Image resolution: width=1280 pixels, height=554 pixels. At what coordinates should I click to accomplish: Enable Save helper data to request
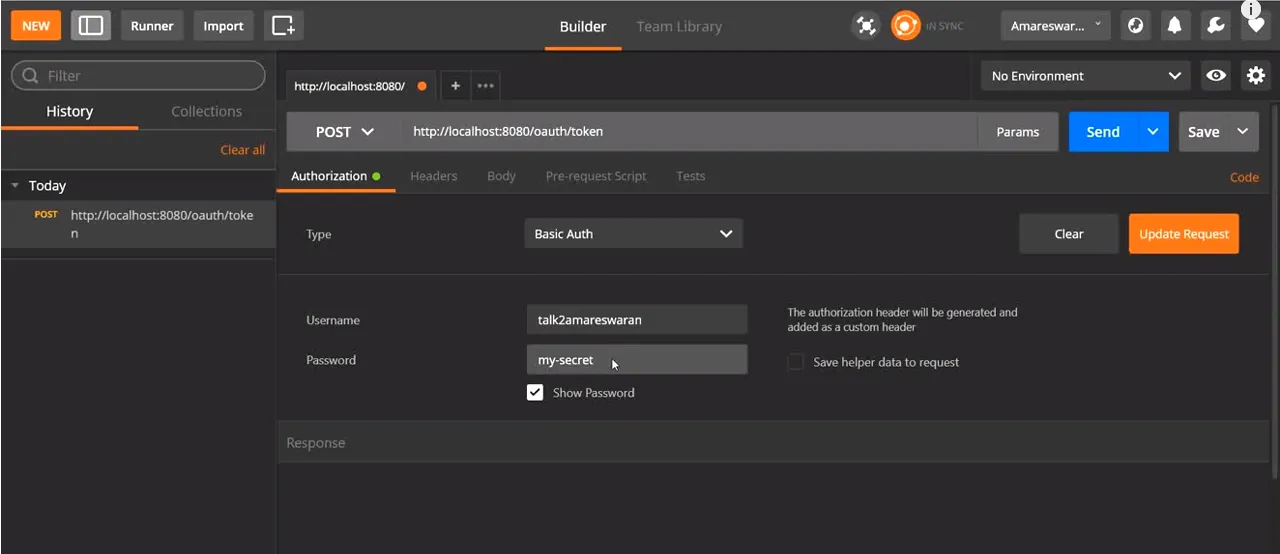pyautogui.click(x=795, y=362)
